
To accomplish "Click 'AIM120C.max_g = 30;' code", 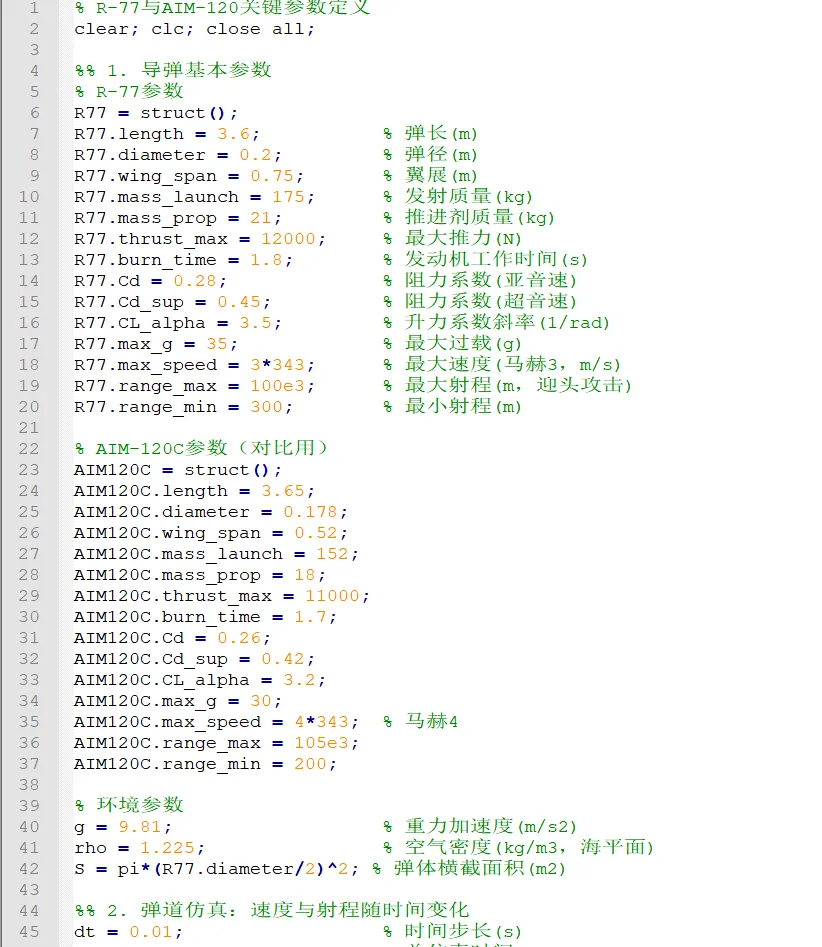I will click(178, 701).
